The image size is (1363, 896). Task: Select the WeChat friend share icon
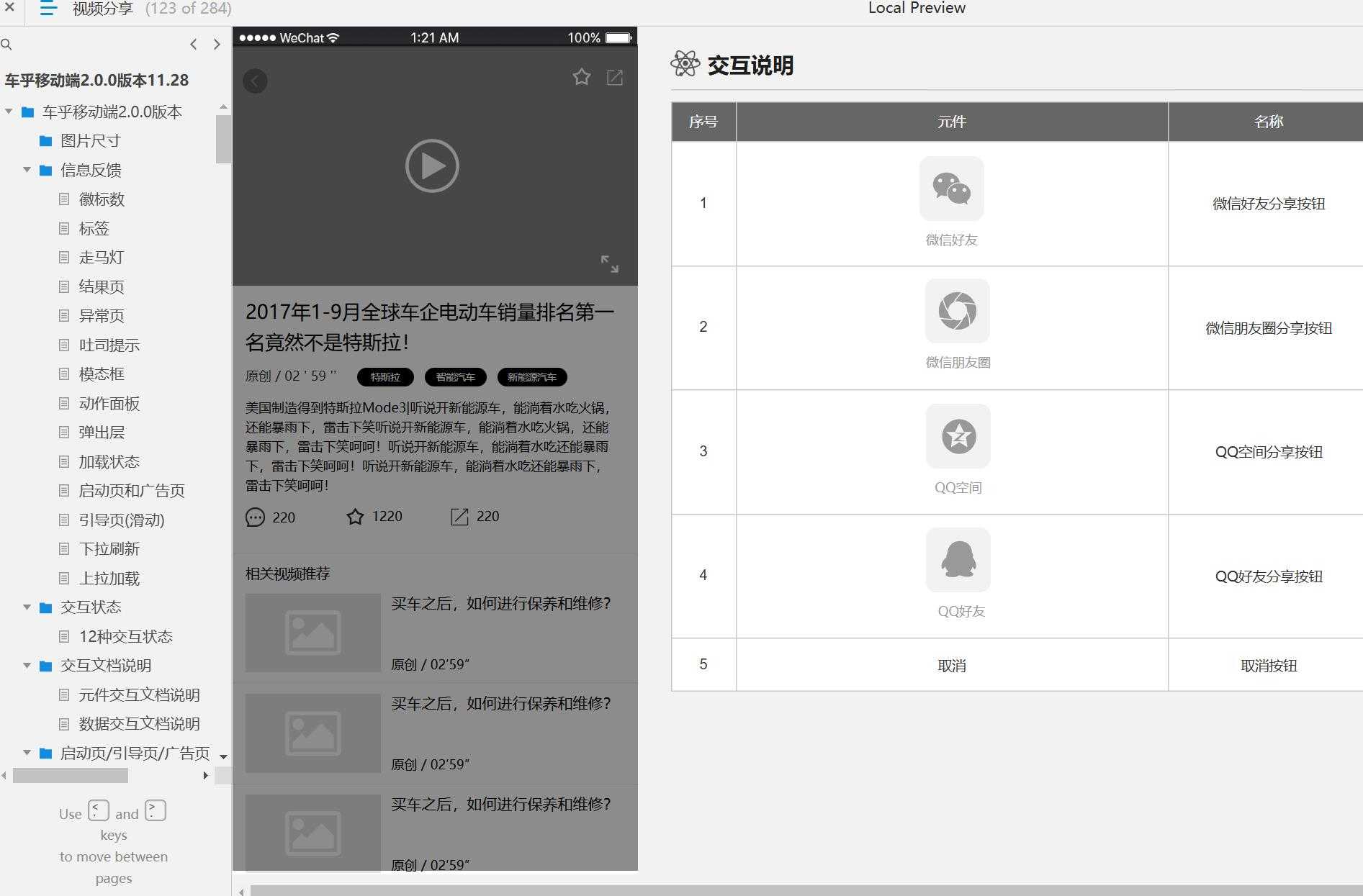(x=951, y=189)
